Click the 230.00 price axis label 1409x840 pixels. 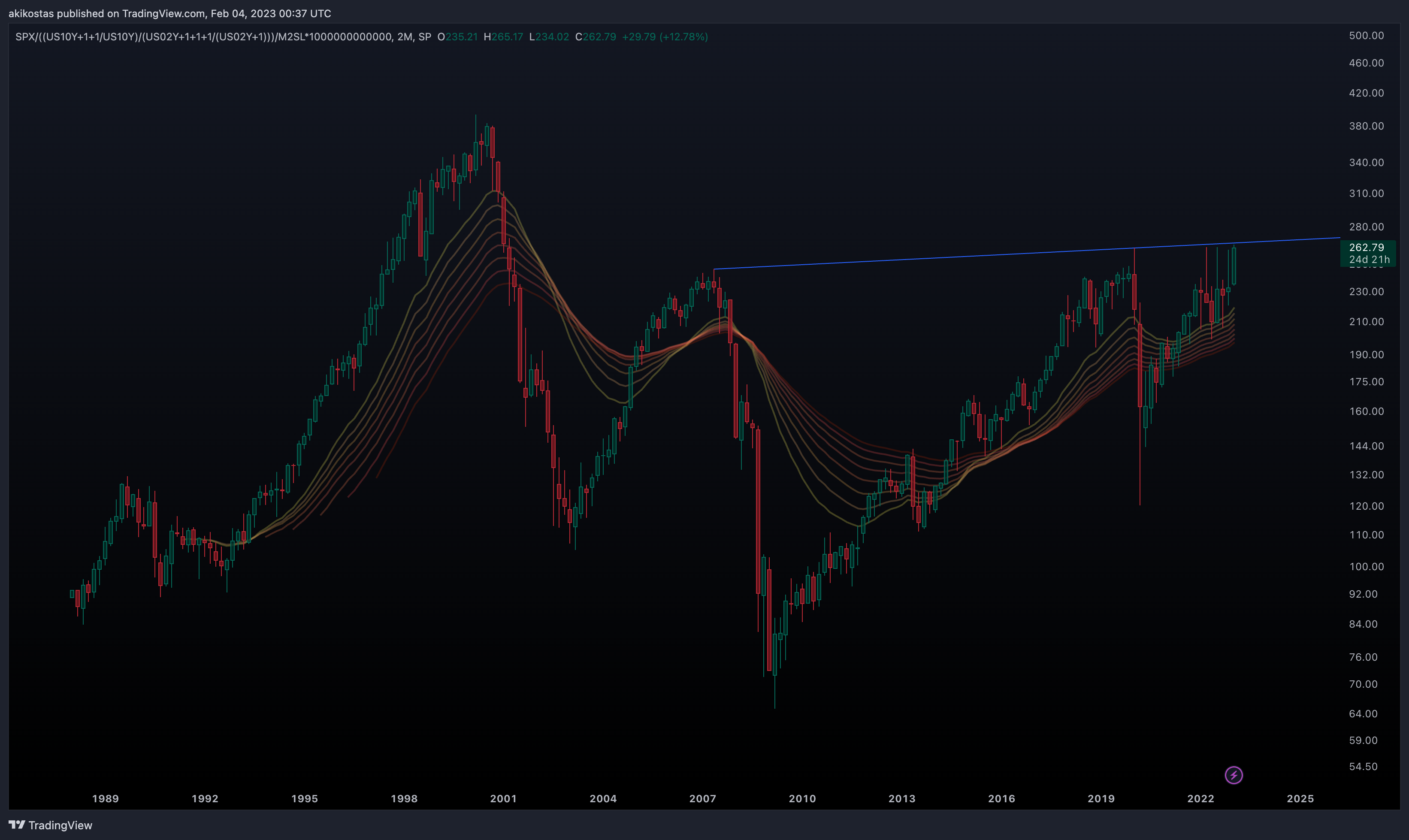[1367, 291]
